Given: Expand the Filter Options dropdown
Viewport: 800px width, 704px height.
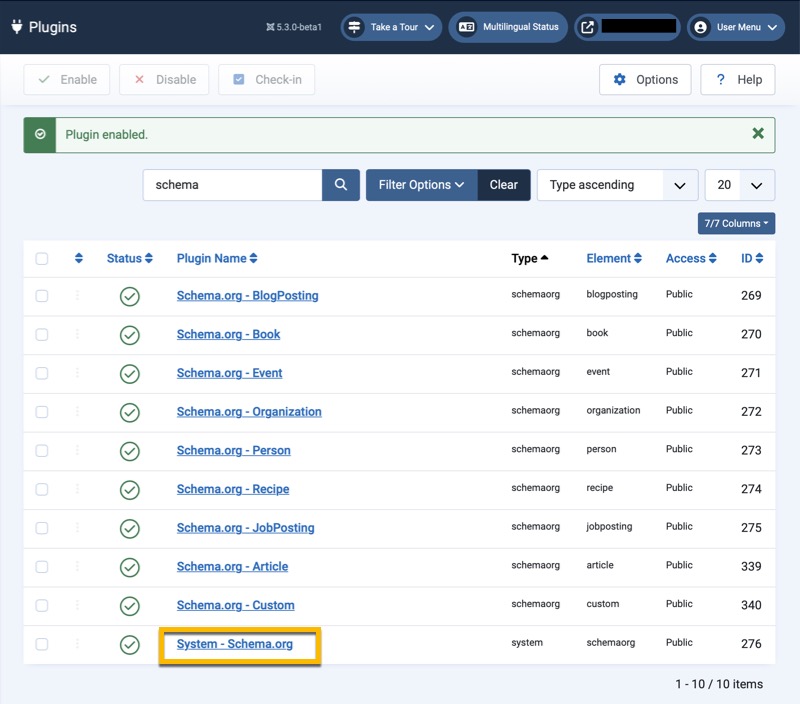Looking at the screenshot, I should tap(421, 185).
